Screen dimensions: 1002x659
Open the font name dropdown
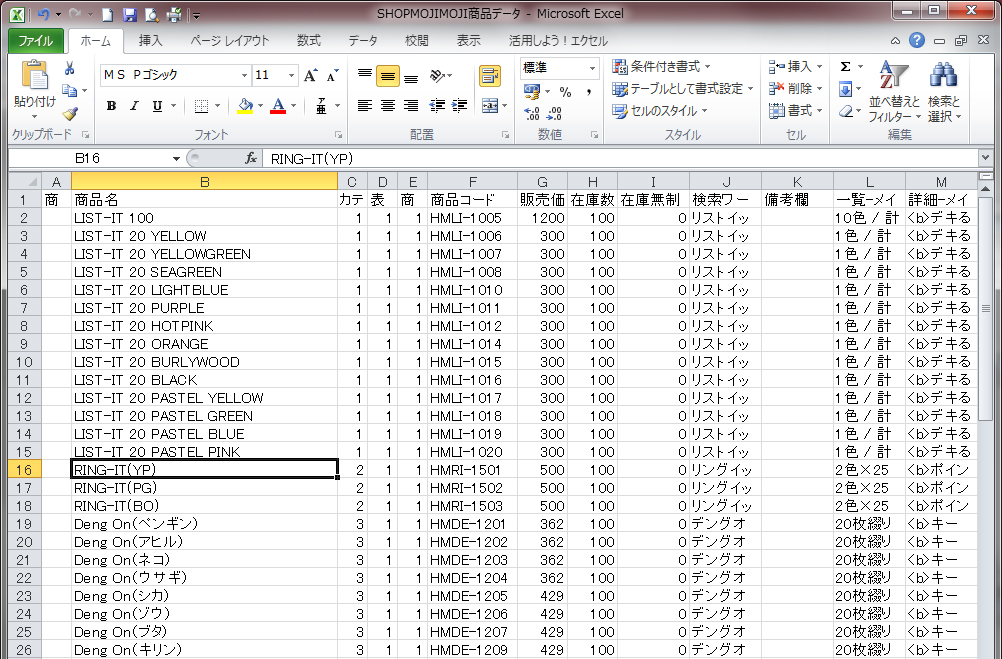[244, 75]
